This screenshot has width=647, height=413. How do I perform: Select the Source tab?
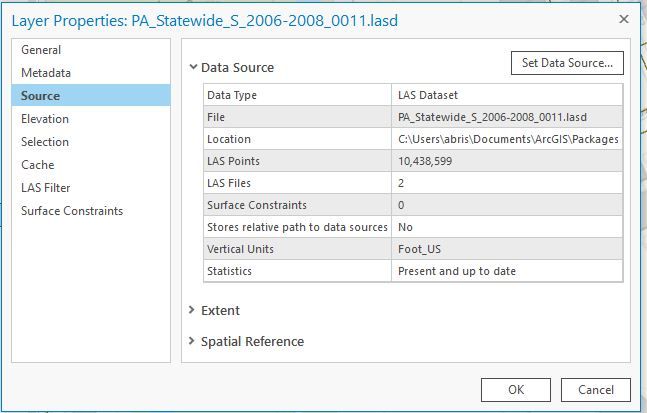coord(40,96)
